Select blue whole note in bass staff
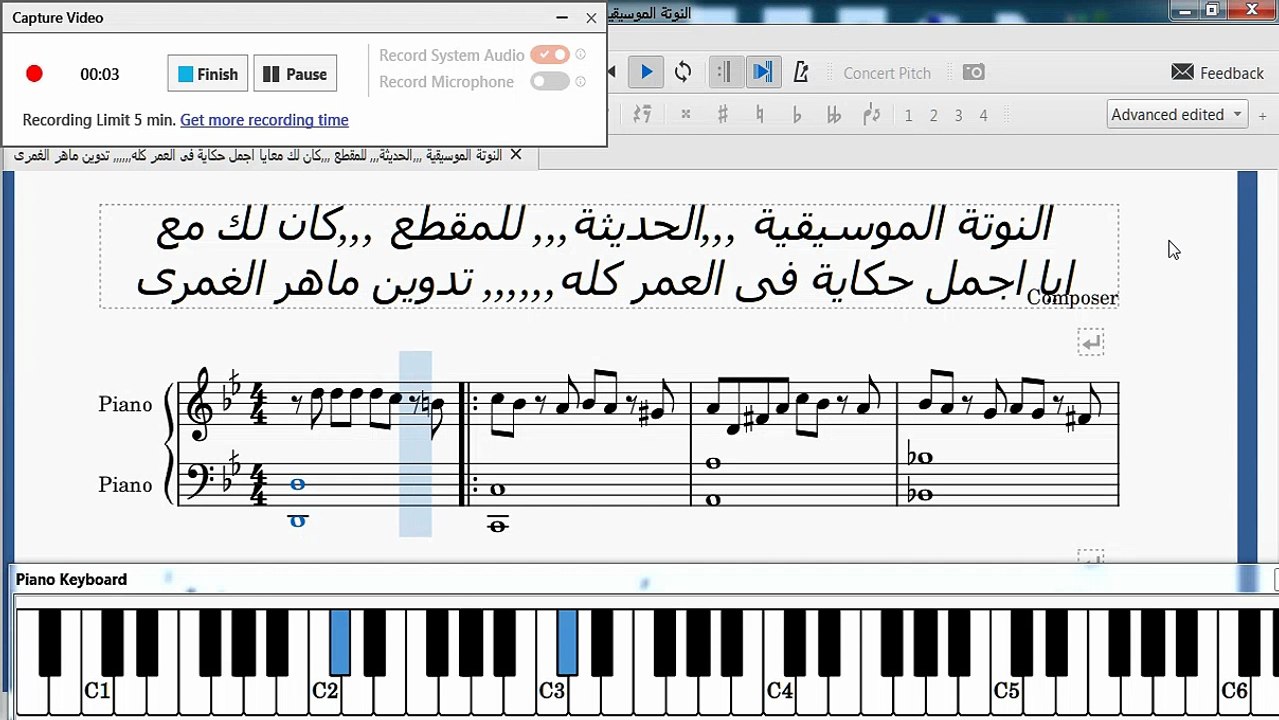 click(297, 484)
